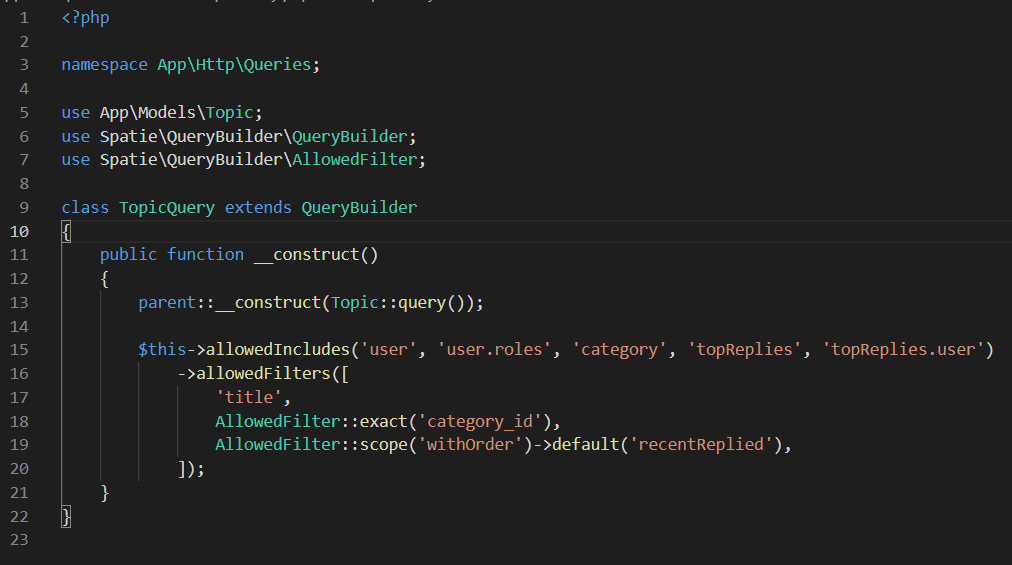Click the 'function' keyword on line 11
The image size is (1012, 565).
coord(206,254)
